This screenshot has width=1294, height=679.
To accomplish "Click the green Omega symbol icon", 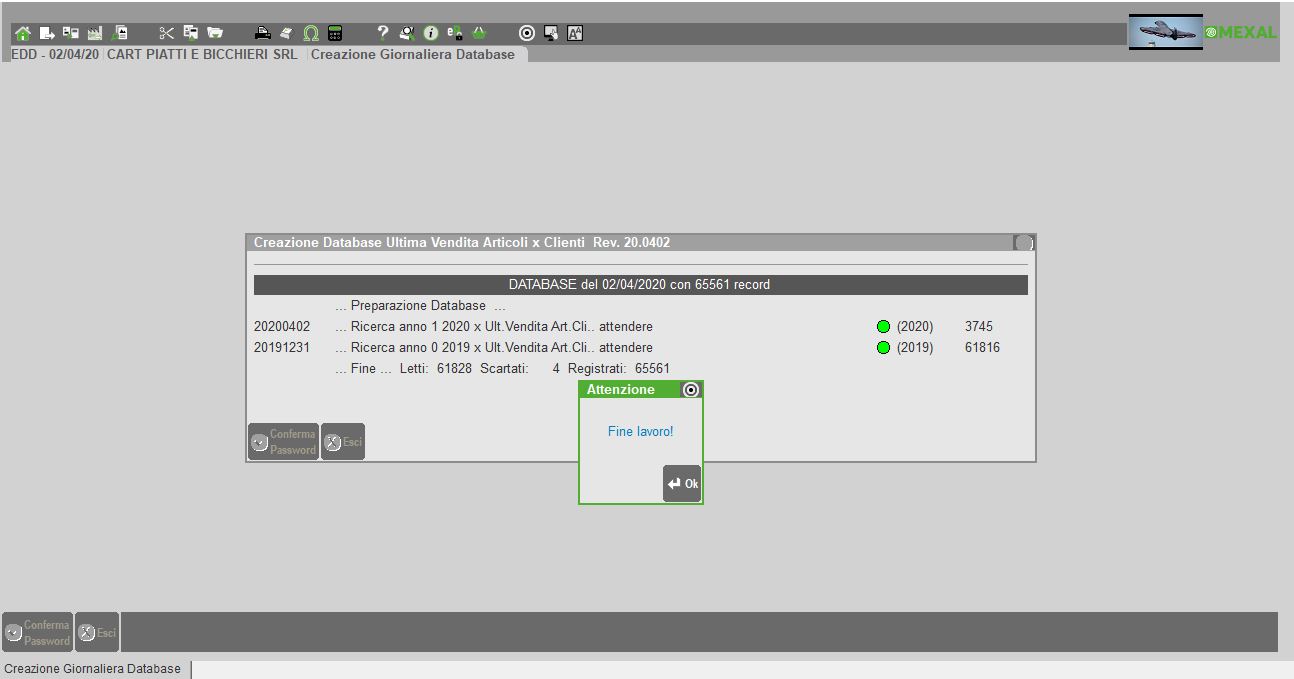I will click(x=311, y=33).
